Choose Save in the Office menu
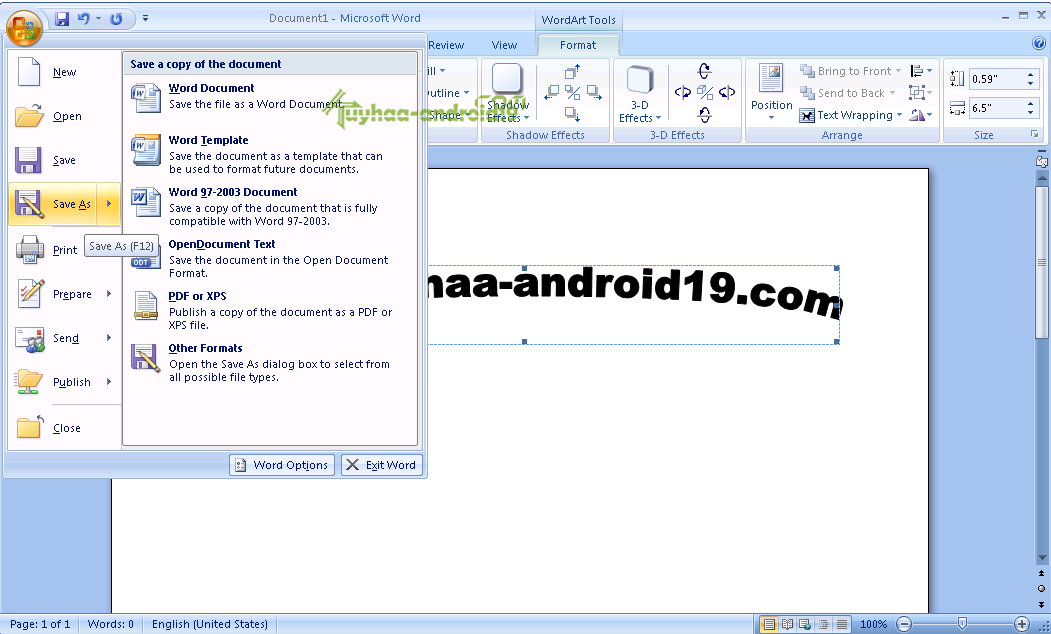The height and width of the screenshot is (634, 1051). 64,160
